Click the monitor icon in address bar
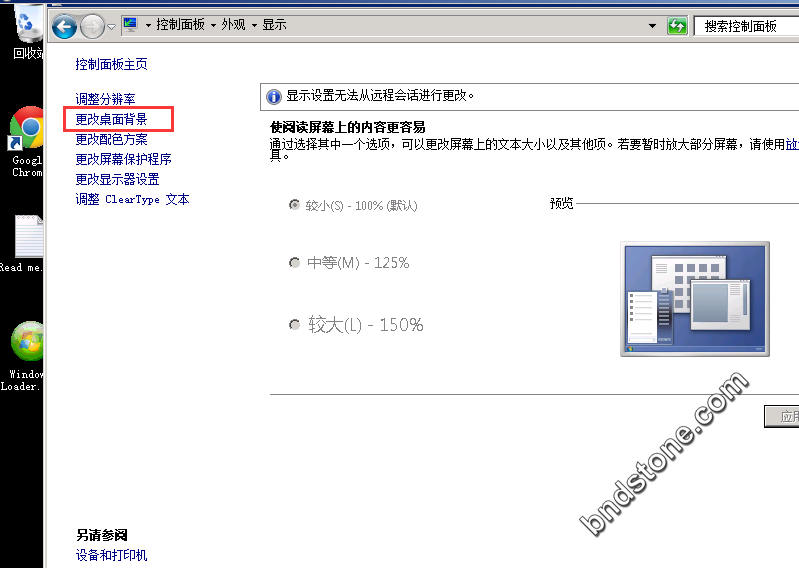Viewport: 799px width, 568px height. (x=130, y=25)
